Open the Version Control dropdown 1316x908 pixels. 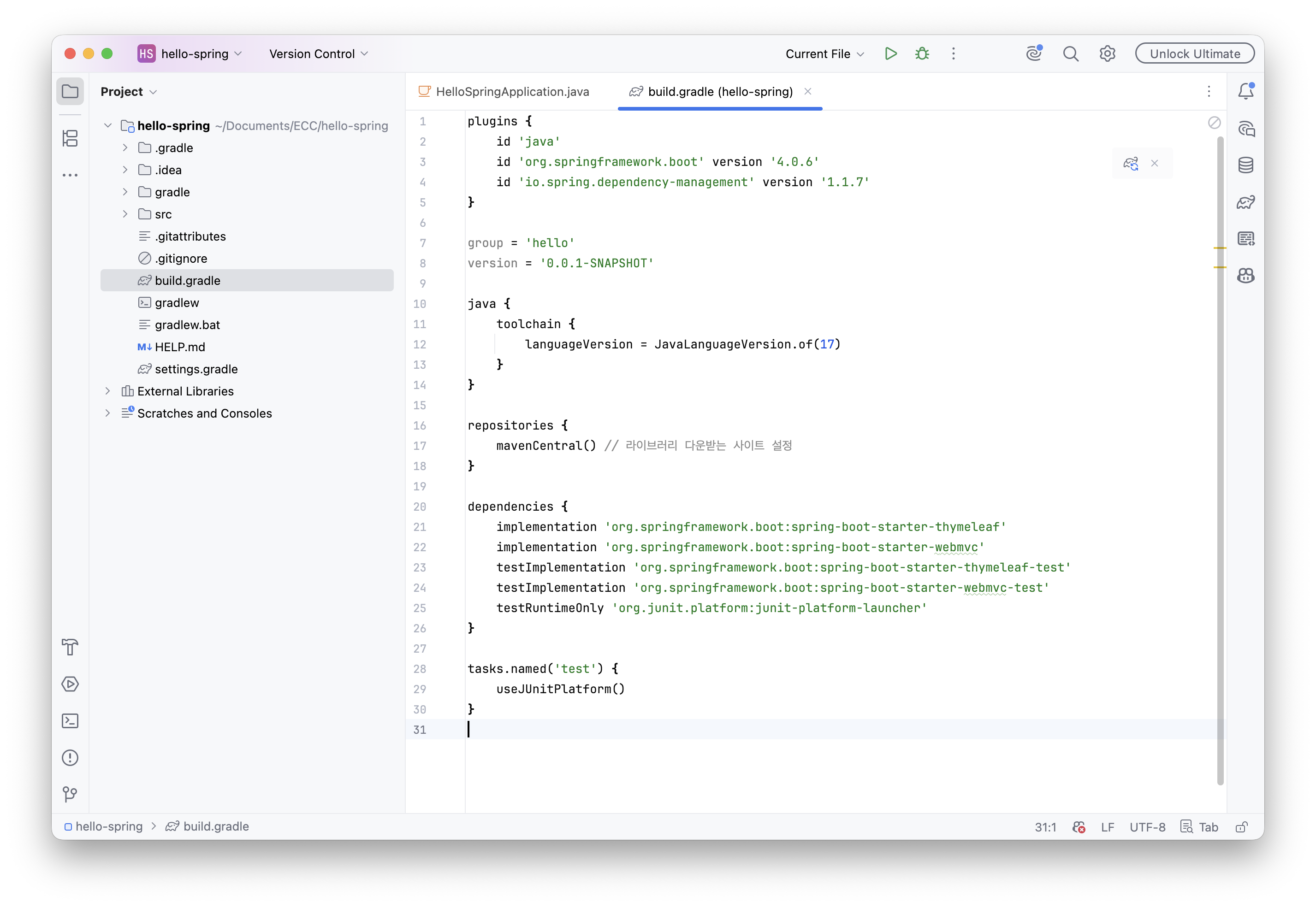[319, 53]
